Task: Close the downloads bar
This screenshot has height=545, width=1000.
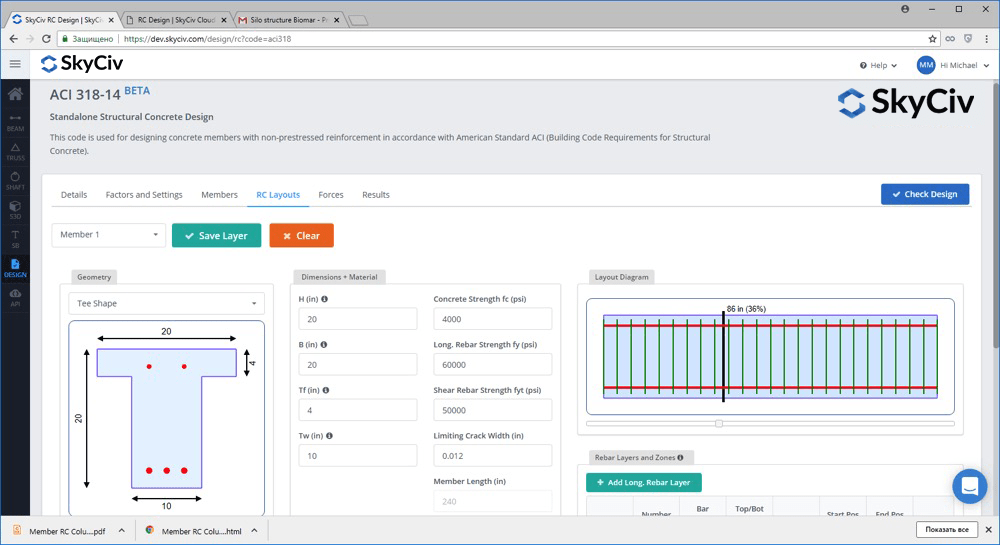Action: [989, 530]
